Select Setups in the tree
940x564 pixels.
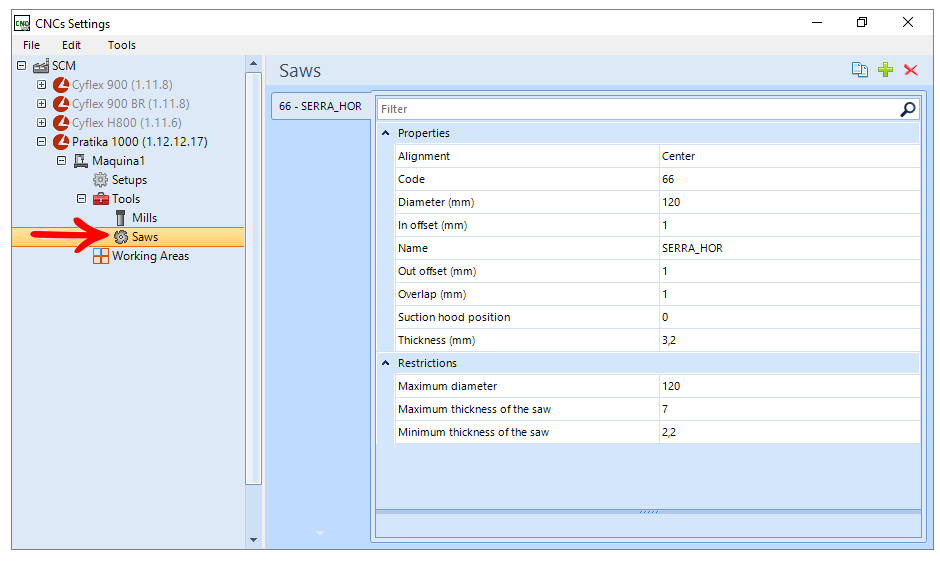tap(129, 180)
